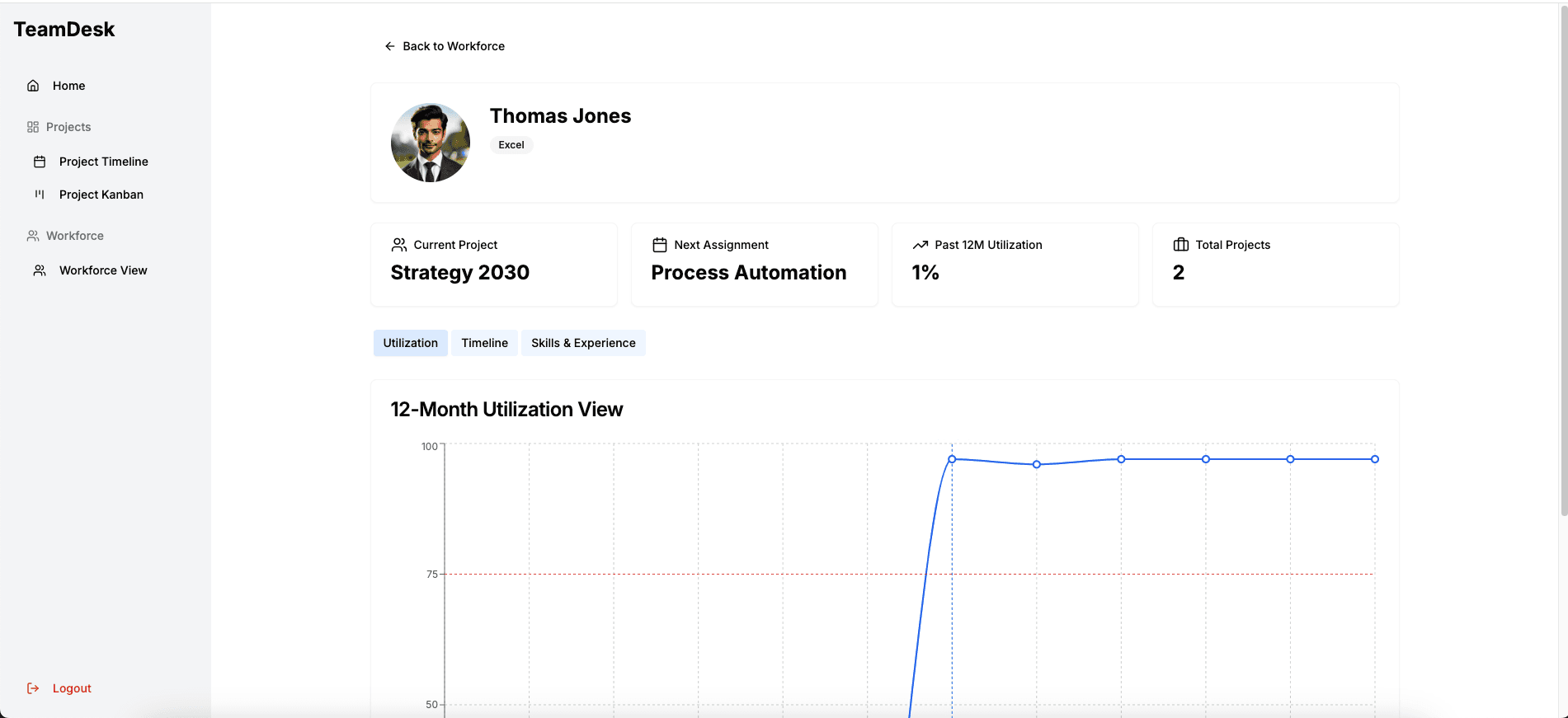Click the back arrow icon
The image size is (1568, 718).
click(390, 46)
